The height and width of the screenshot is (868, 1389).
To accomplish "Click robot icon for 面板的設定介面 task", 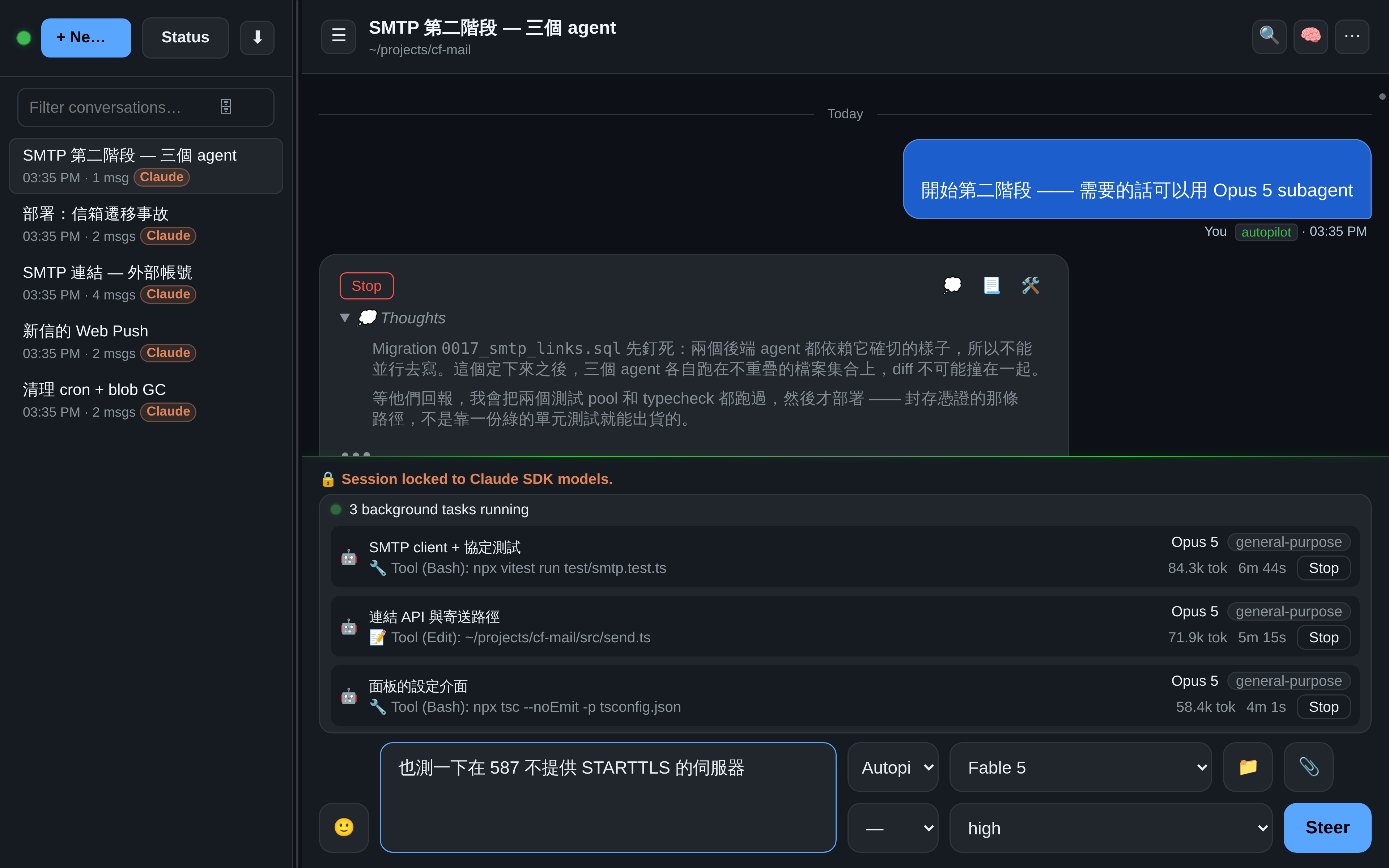I will (x=348, y=696).
